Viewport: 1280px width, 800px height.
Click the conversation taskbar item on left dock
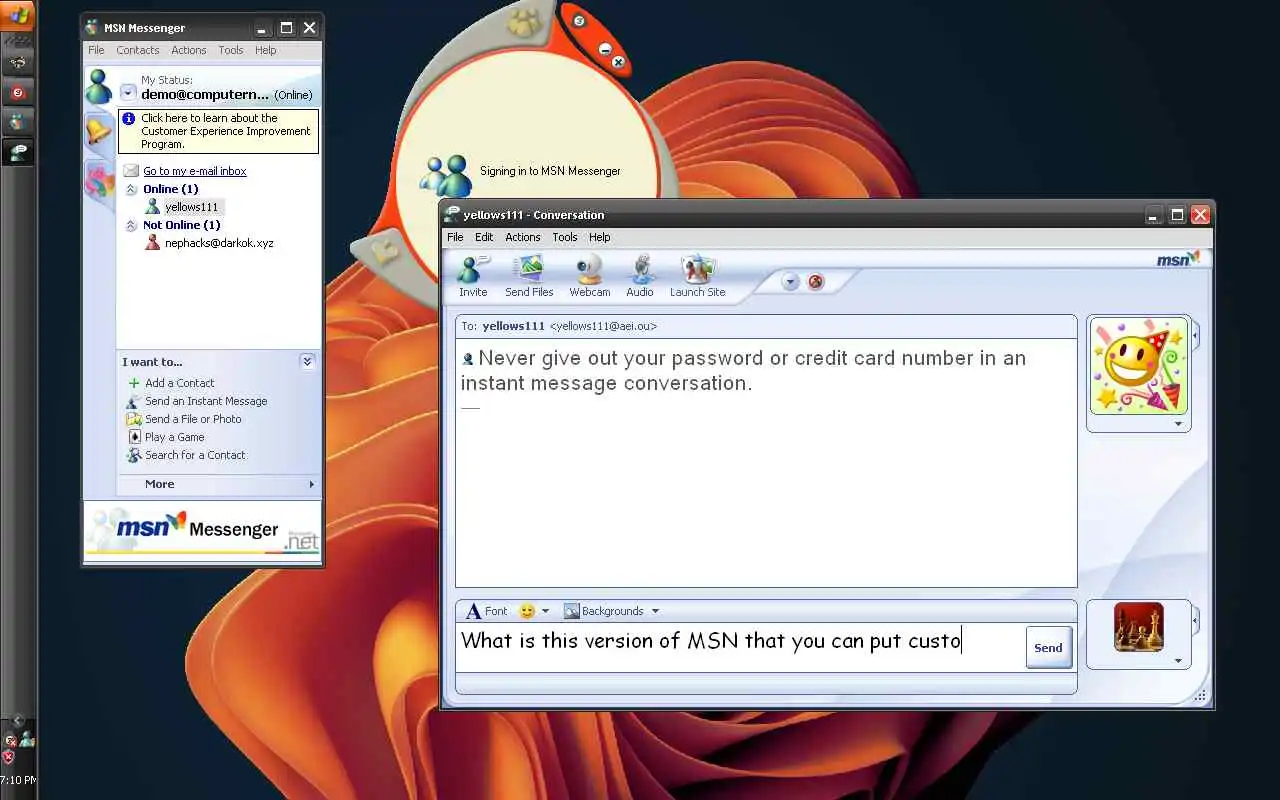click(x=18, y=152)
